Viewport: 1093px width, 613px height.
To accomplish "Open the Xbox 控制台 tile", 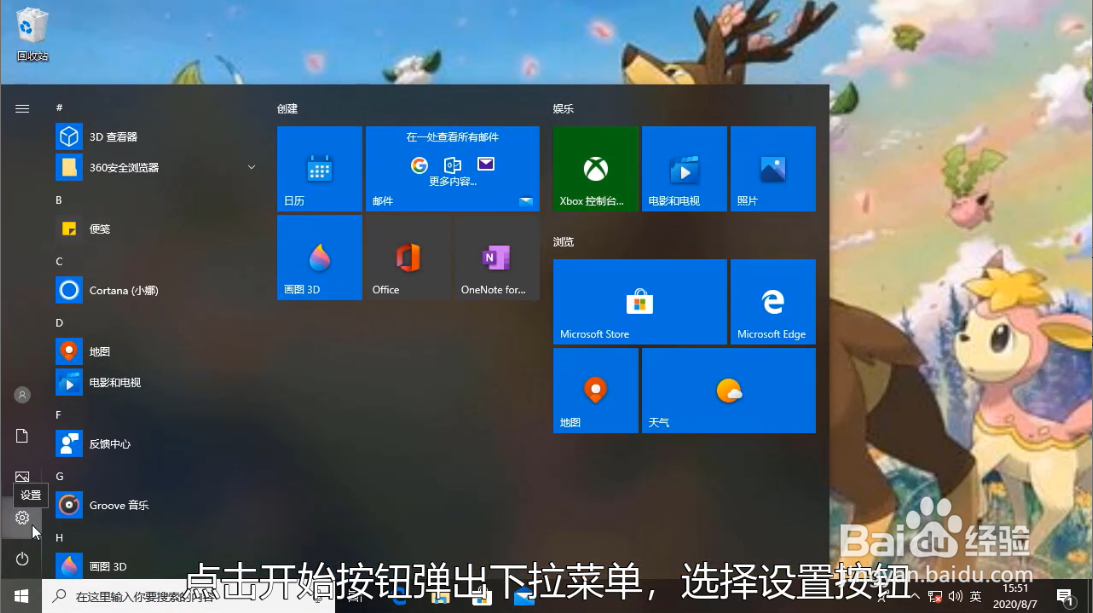I will 595,169.
